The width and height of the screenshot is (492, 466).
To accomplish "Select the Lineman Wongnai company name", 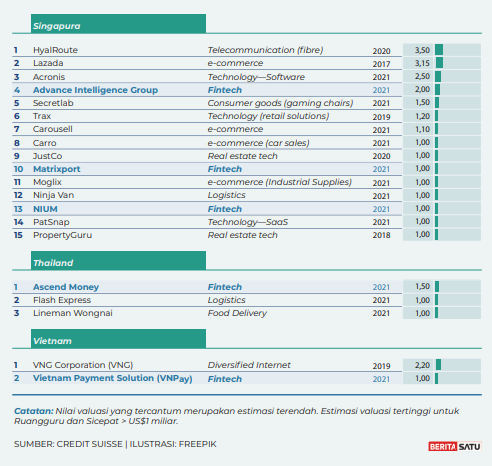I will (73, 313).
